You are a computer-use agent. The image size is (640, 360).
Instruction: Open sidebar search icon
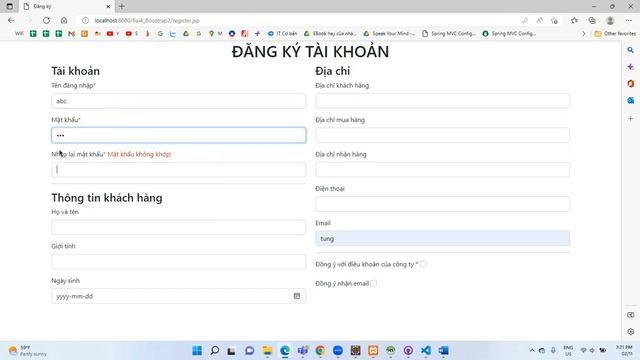click(631, 50)
